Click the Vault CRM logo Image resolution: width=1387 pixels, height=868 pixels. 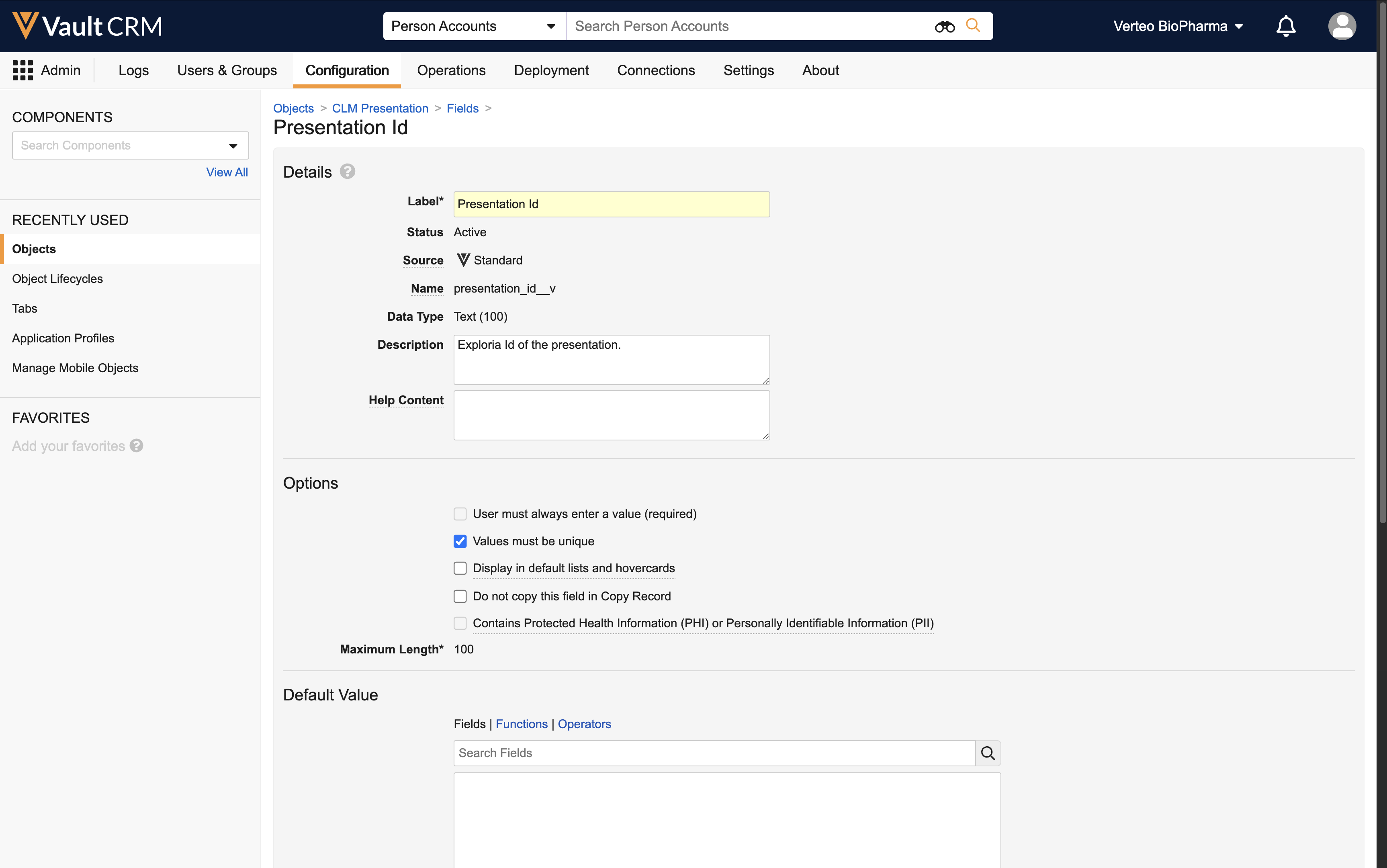pos(87,26)
